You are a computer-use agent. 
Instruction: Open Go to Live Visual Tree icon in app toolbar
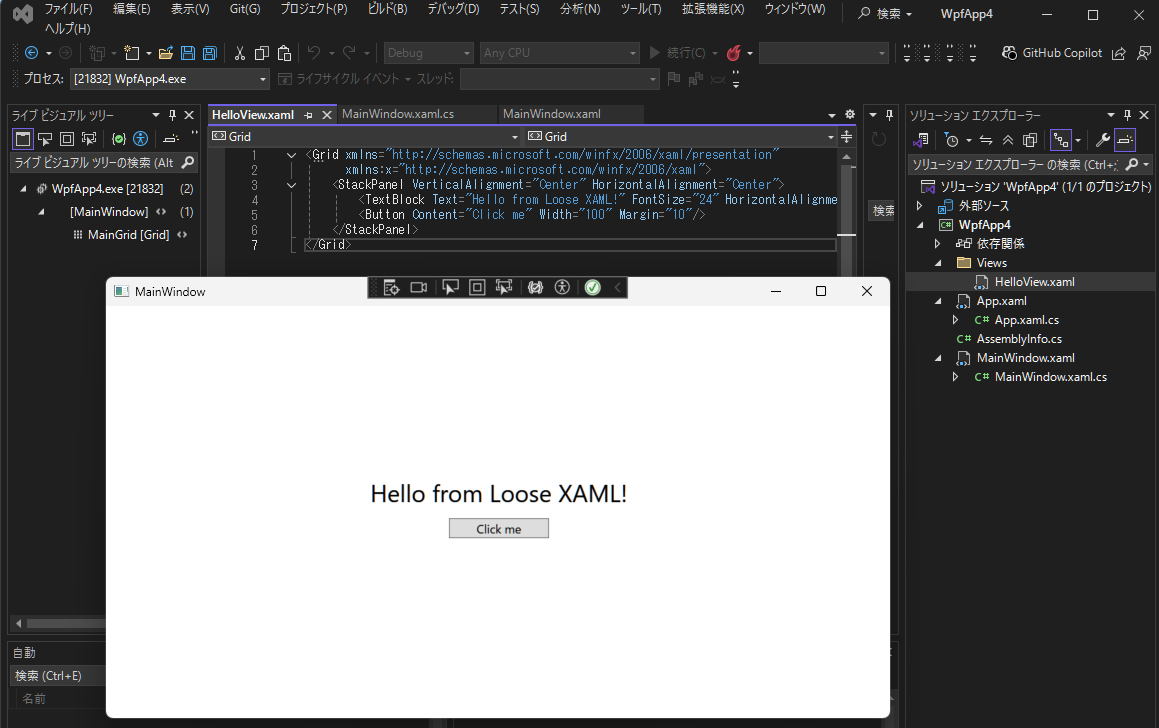coord(391,288)
